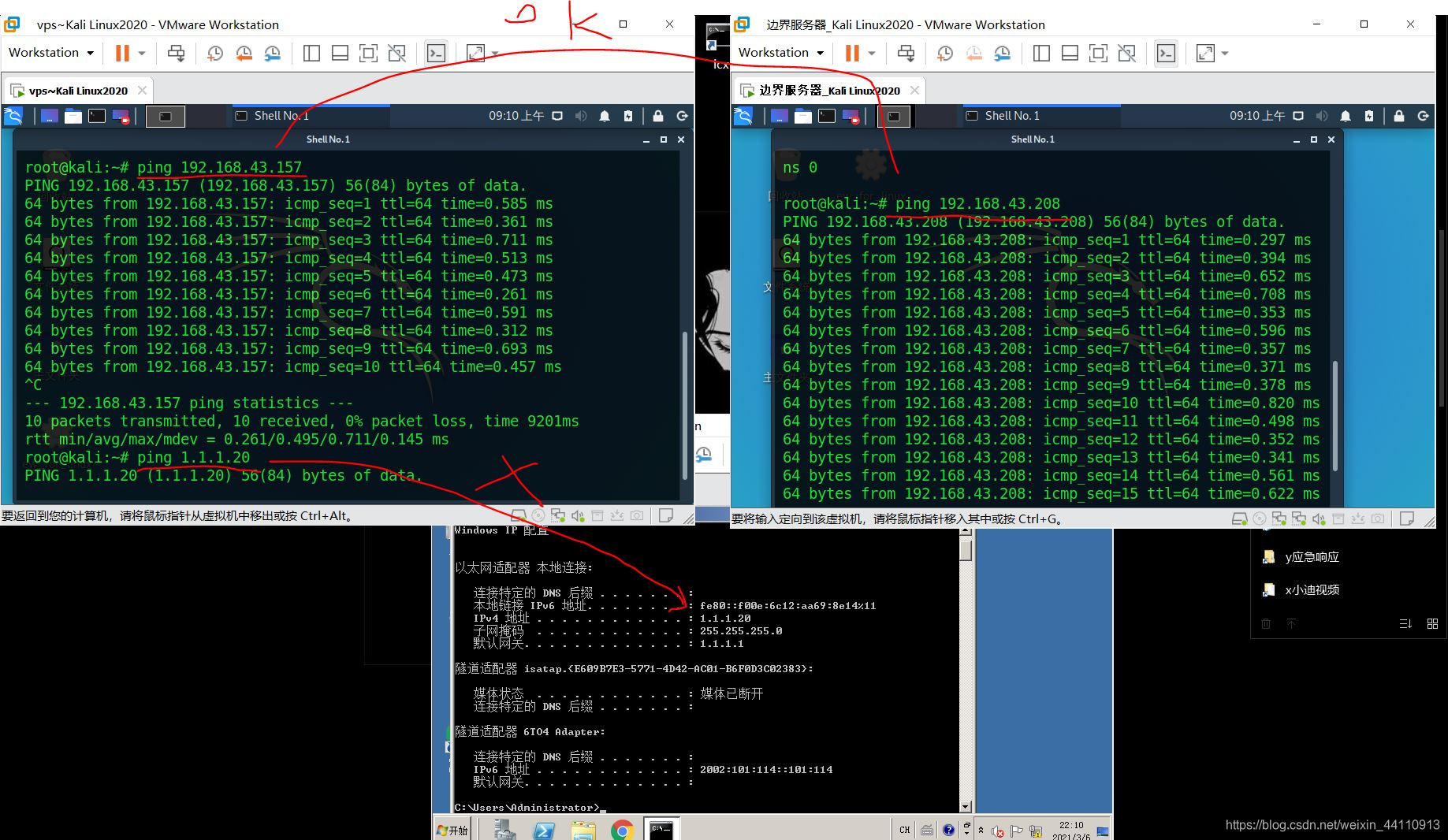
Task: Enter full screen mode in 边界服务器 window
Action: [x=1098, y=53]
